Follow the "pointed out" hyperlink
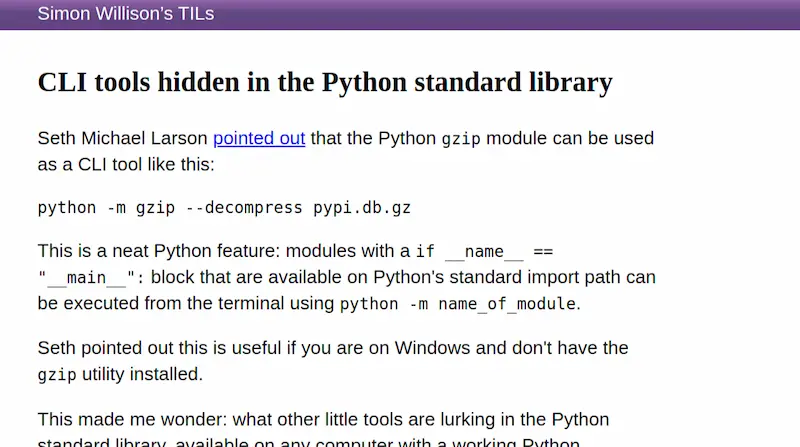The width and height of the screenshot is (800, 447). pyautogui.click(x=259, y=138)
